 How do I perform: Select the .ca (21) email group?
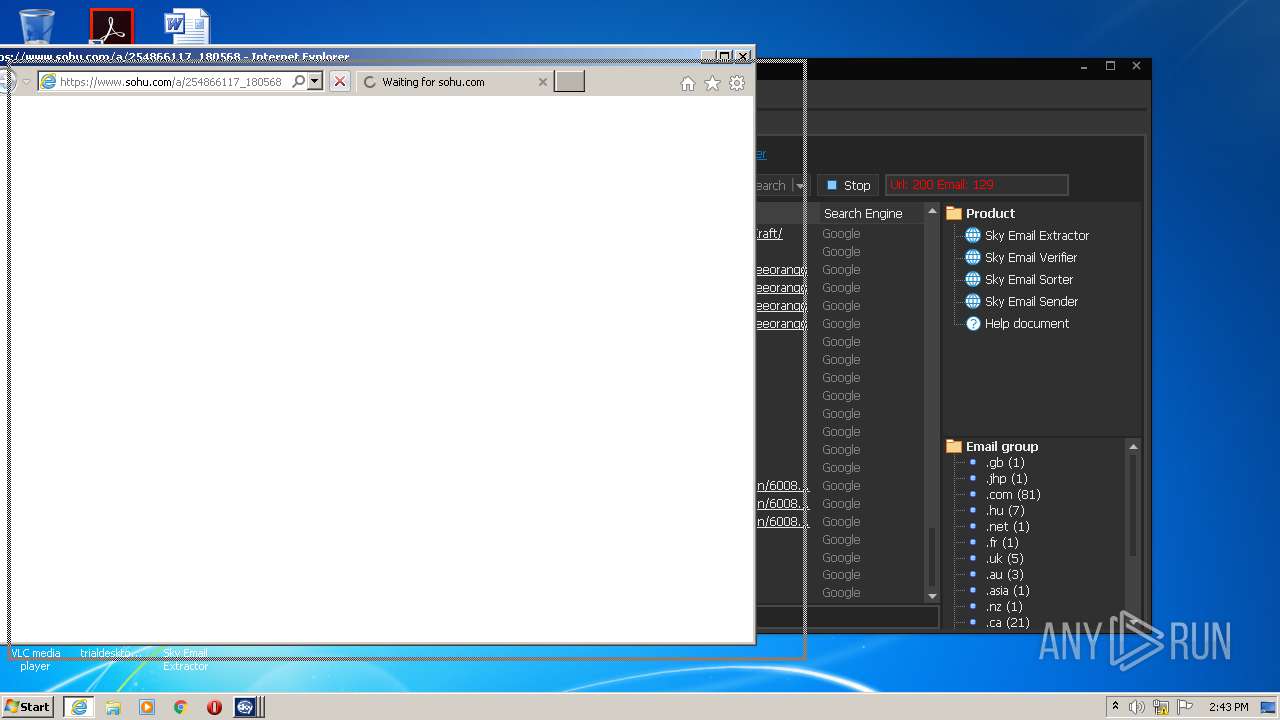[1007, 622]
